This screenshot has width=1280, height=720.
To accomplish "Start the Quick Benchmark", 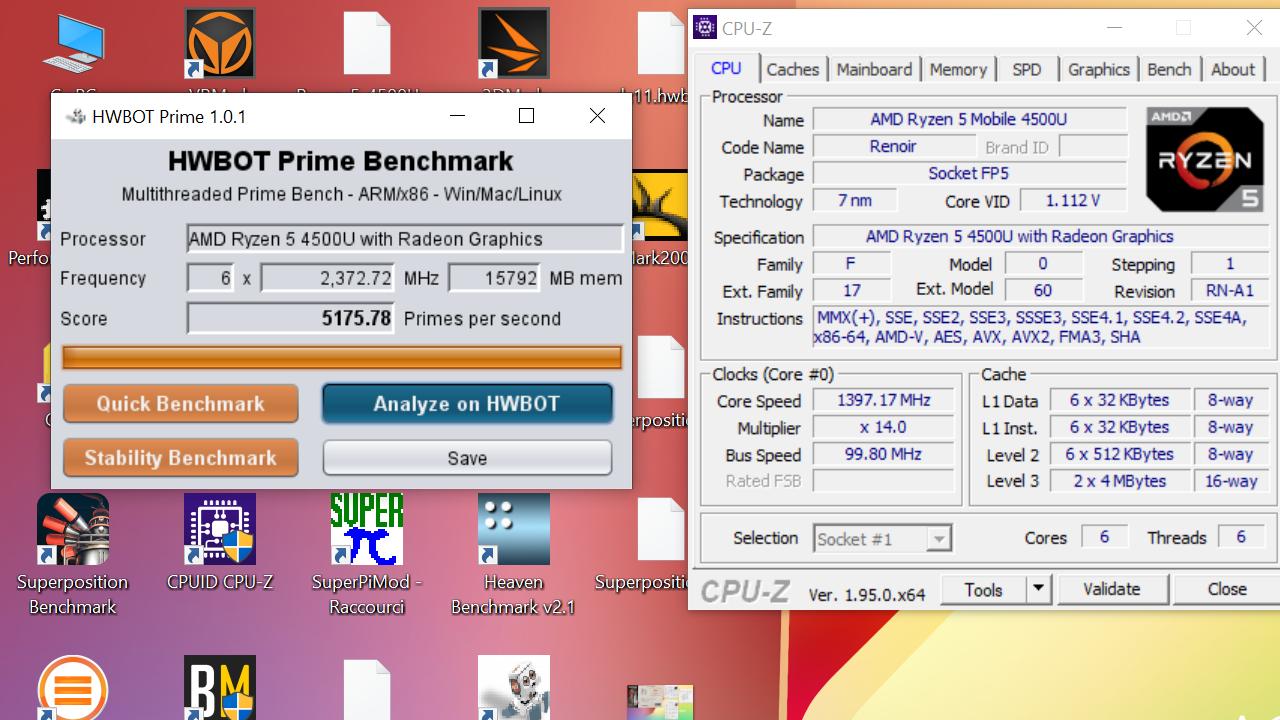I will pos(181,404).
